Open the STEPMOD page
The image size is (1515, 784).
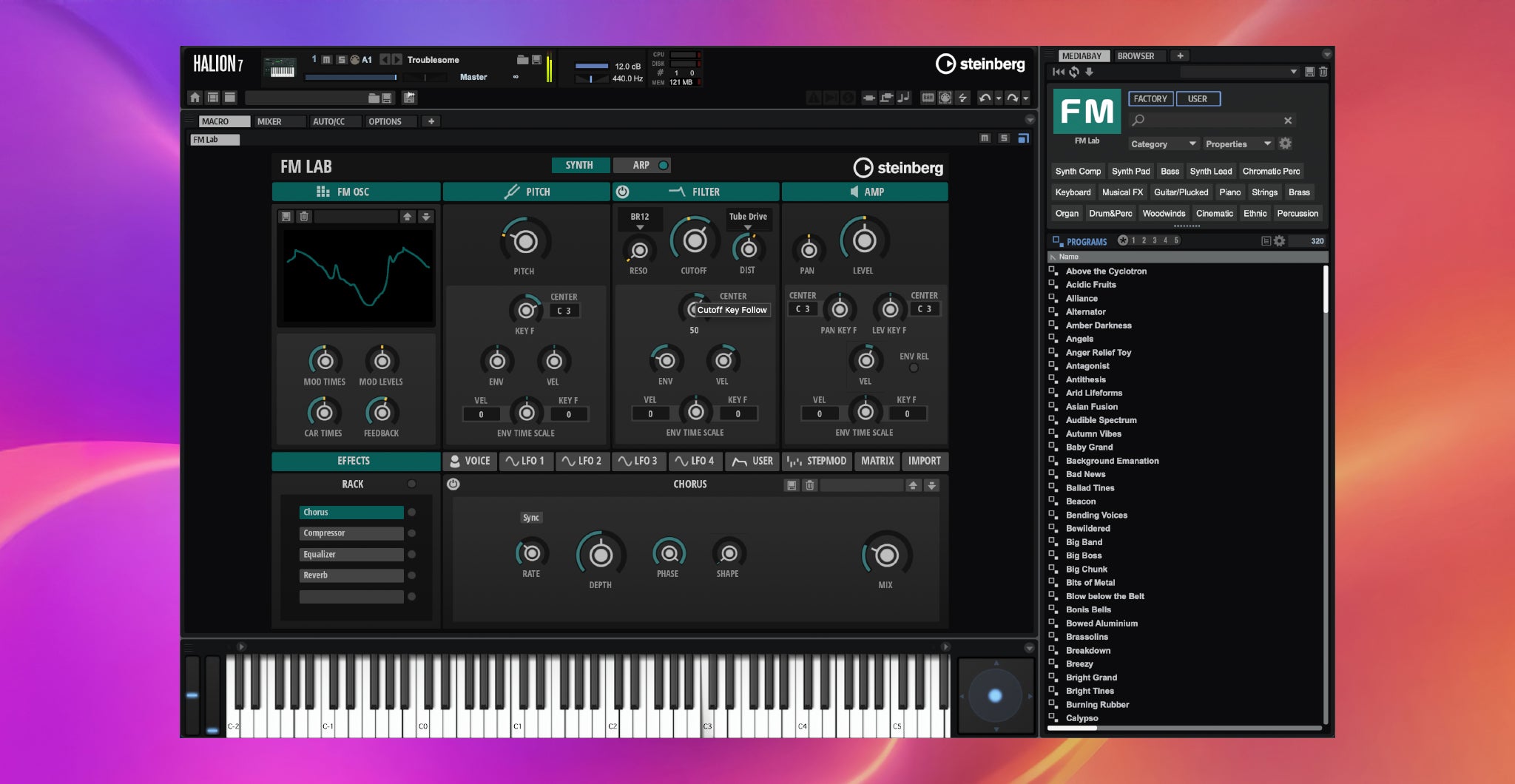click(817, 461)
